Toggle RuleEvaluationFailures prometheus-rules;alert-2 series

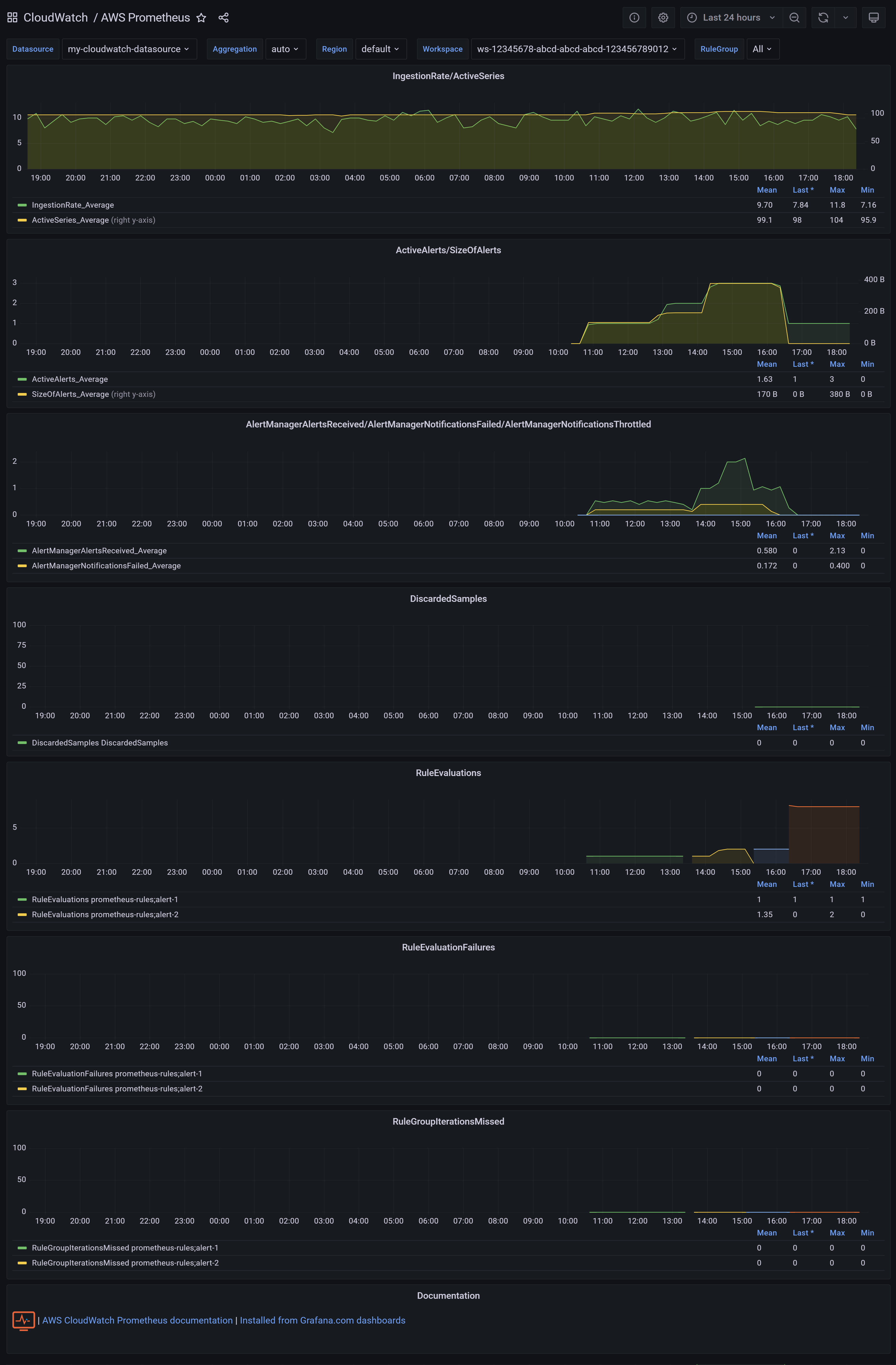[x=117, y=1088]
